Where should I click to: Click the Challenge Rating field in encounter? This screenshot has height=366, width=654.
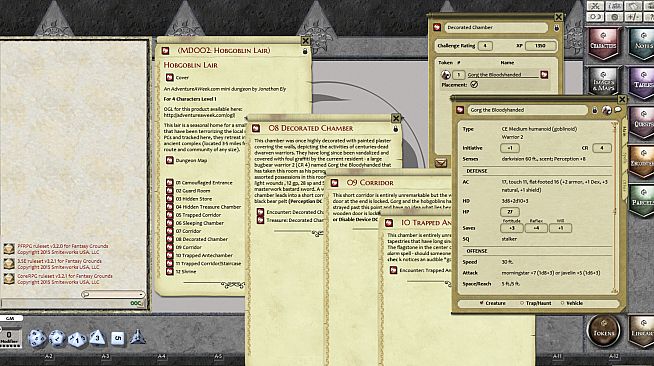(x=485, y=46)
